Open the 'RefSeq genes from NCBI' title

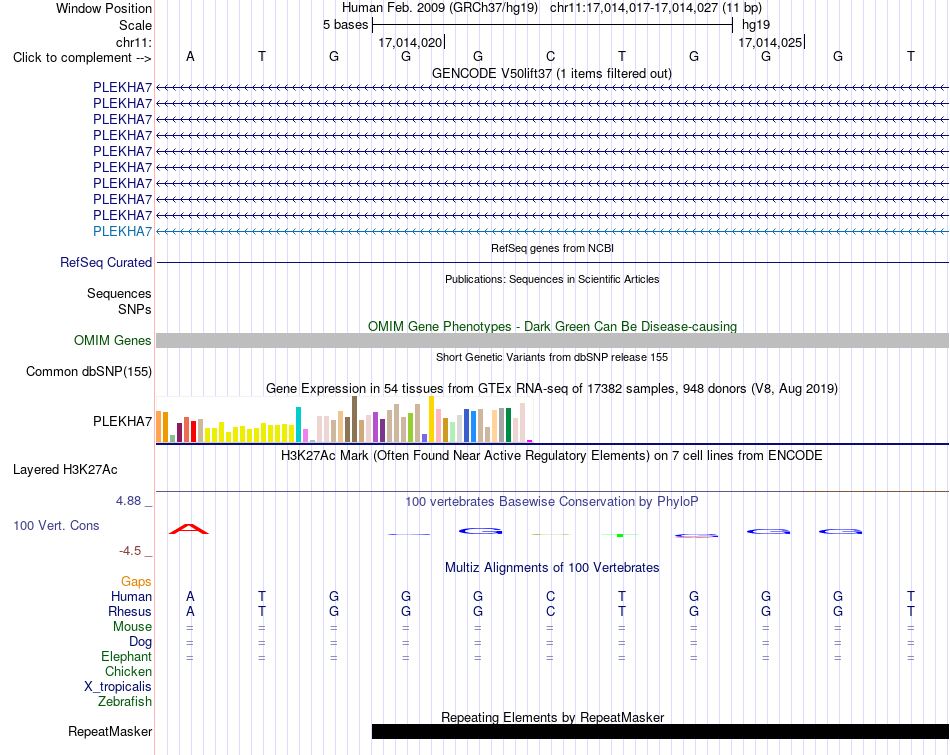tap(552, 248)
